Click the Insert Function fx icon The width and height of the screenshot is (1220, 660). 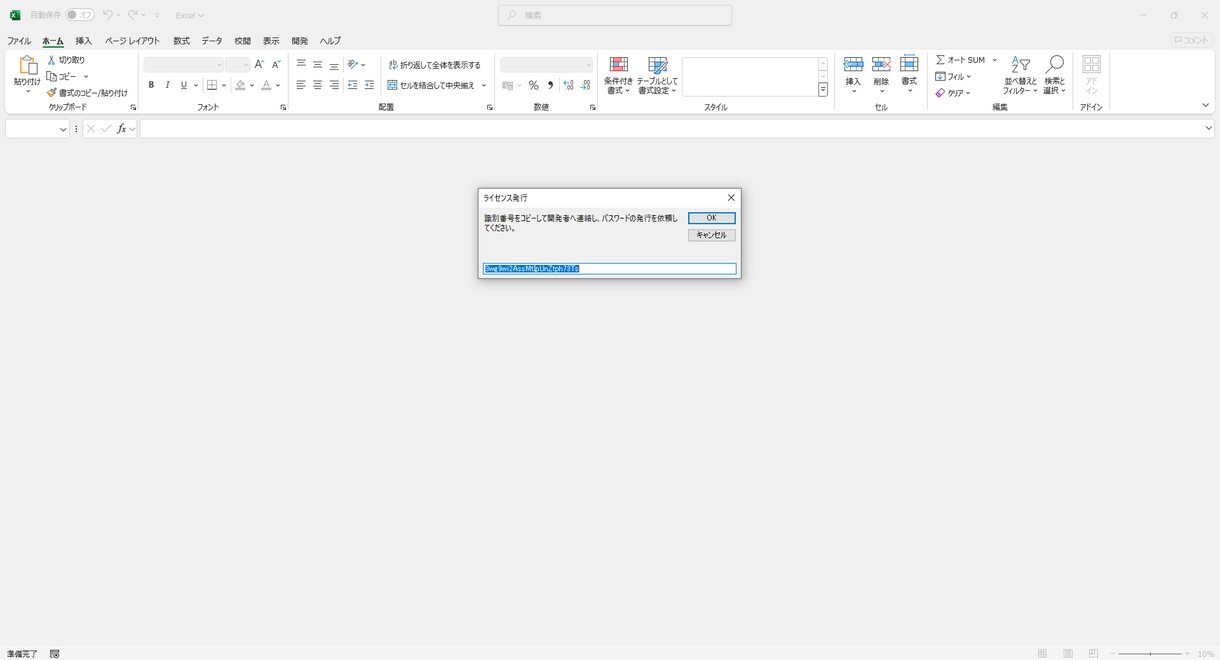pos(122,129)
